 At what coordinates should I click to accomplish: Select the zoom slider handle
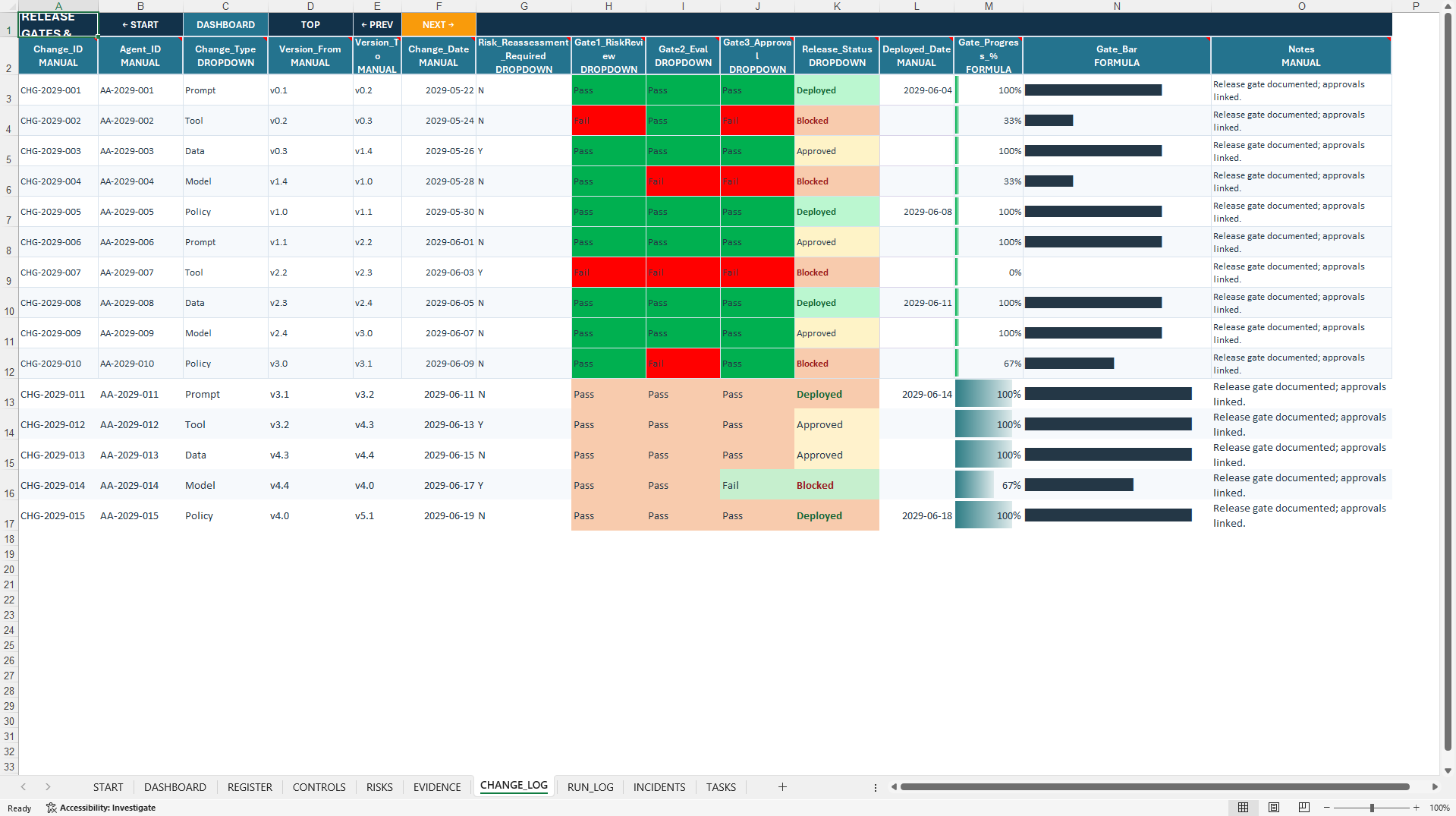coord(1372,808)
